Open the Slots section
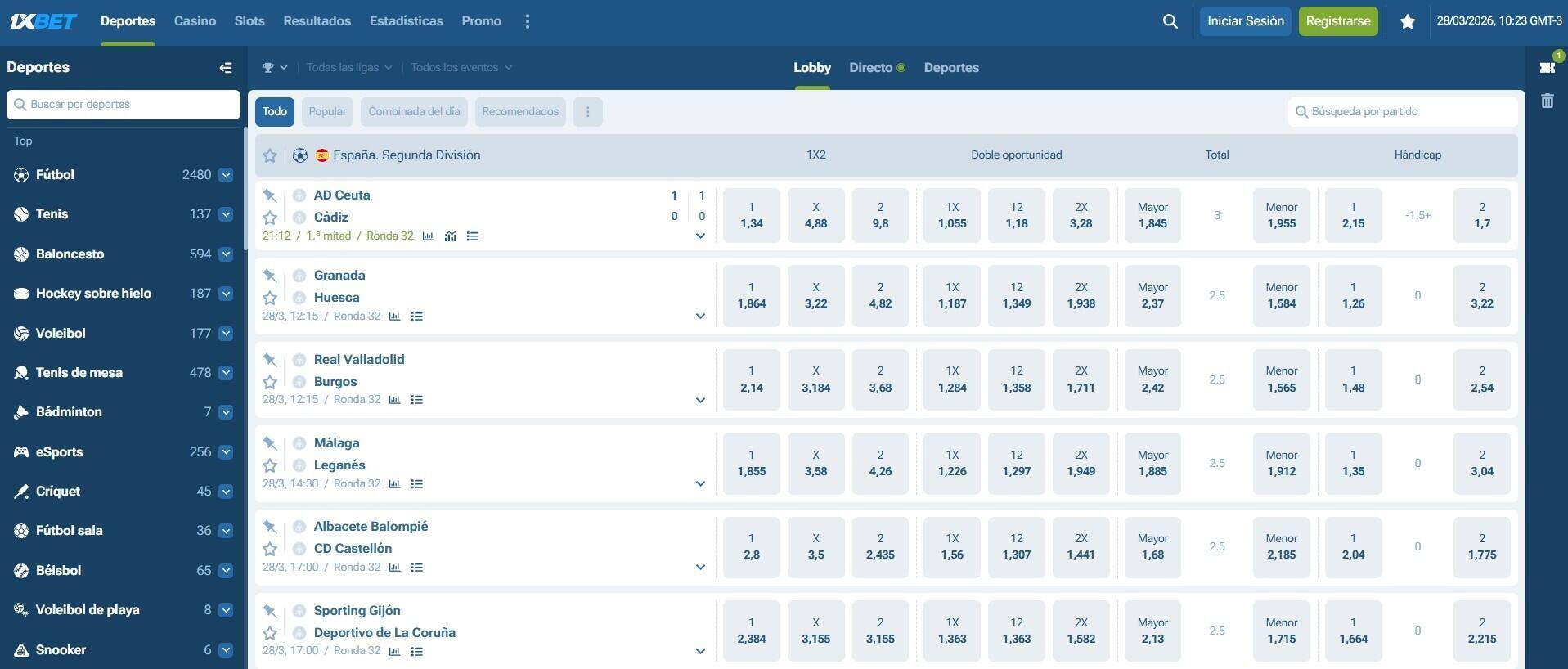1568x669 pixels. coord(249,21)
